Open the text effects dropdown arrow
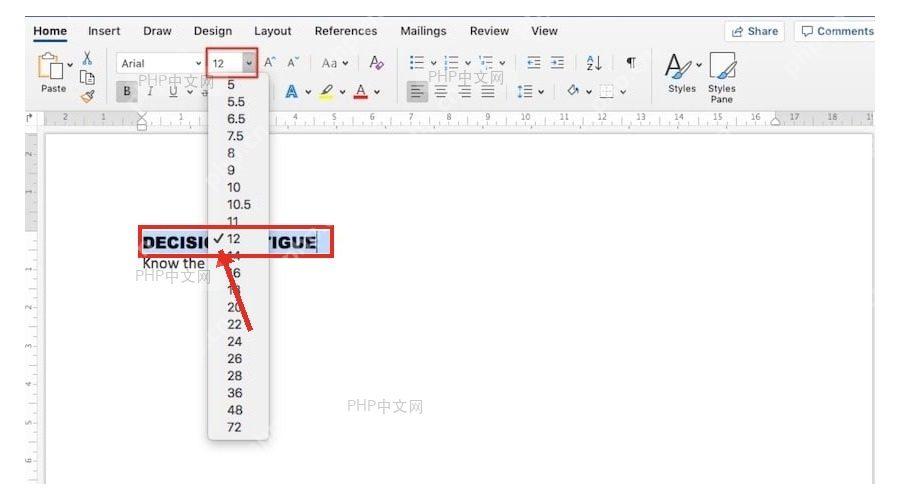 pos(308,92)
